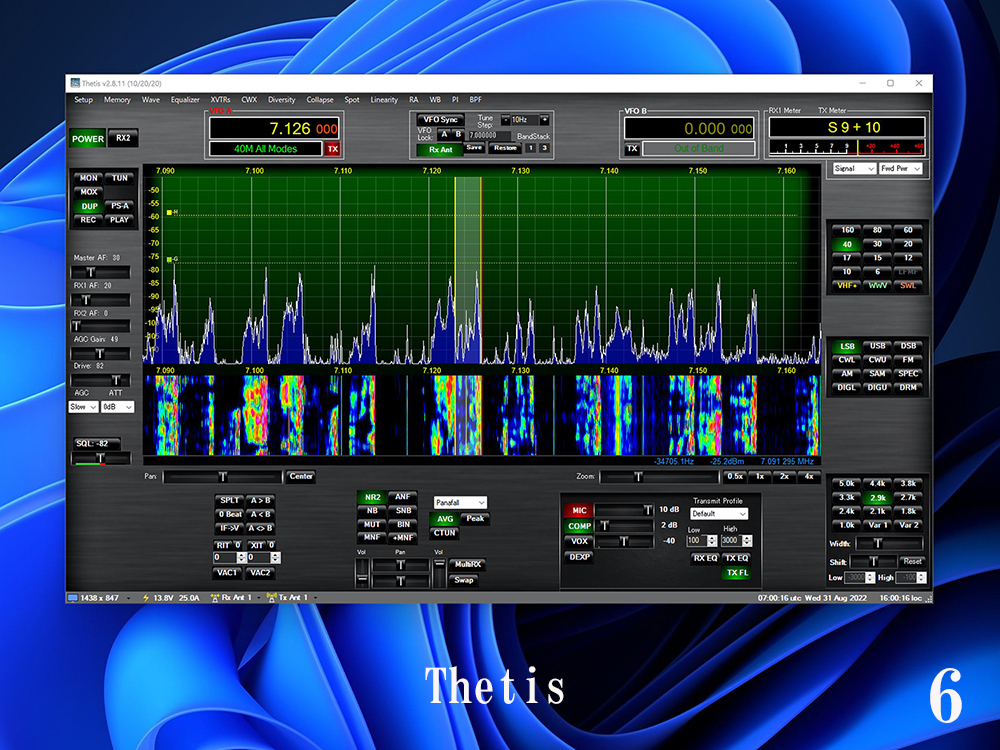This screenshot has height=750, width=1000.
Task: Expand the Panafall display mode dropdown
Action: click(460, 503)
